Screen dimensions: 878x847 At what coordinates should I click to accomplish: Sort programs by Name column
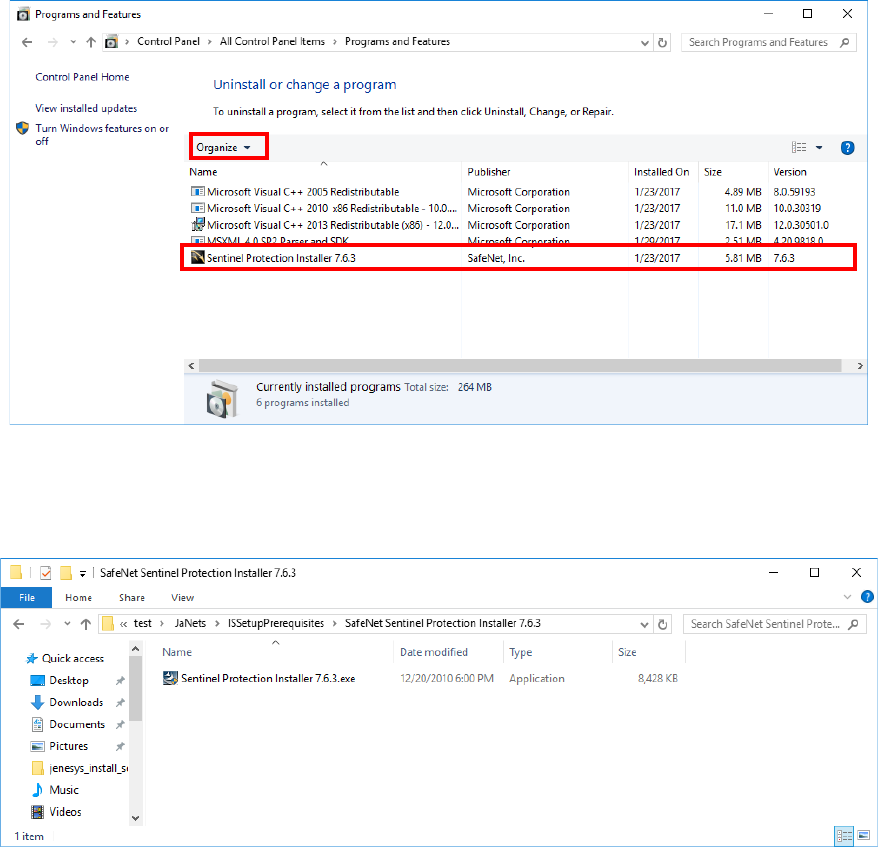[203, 172]
